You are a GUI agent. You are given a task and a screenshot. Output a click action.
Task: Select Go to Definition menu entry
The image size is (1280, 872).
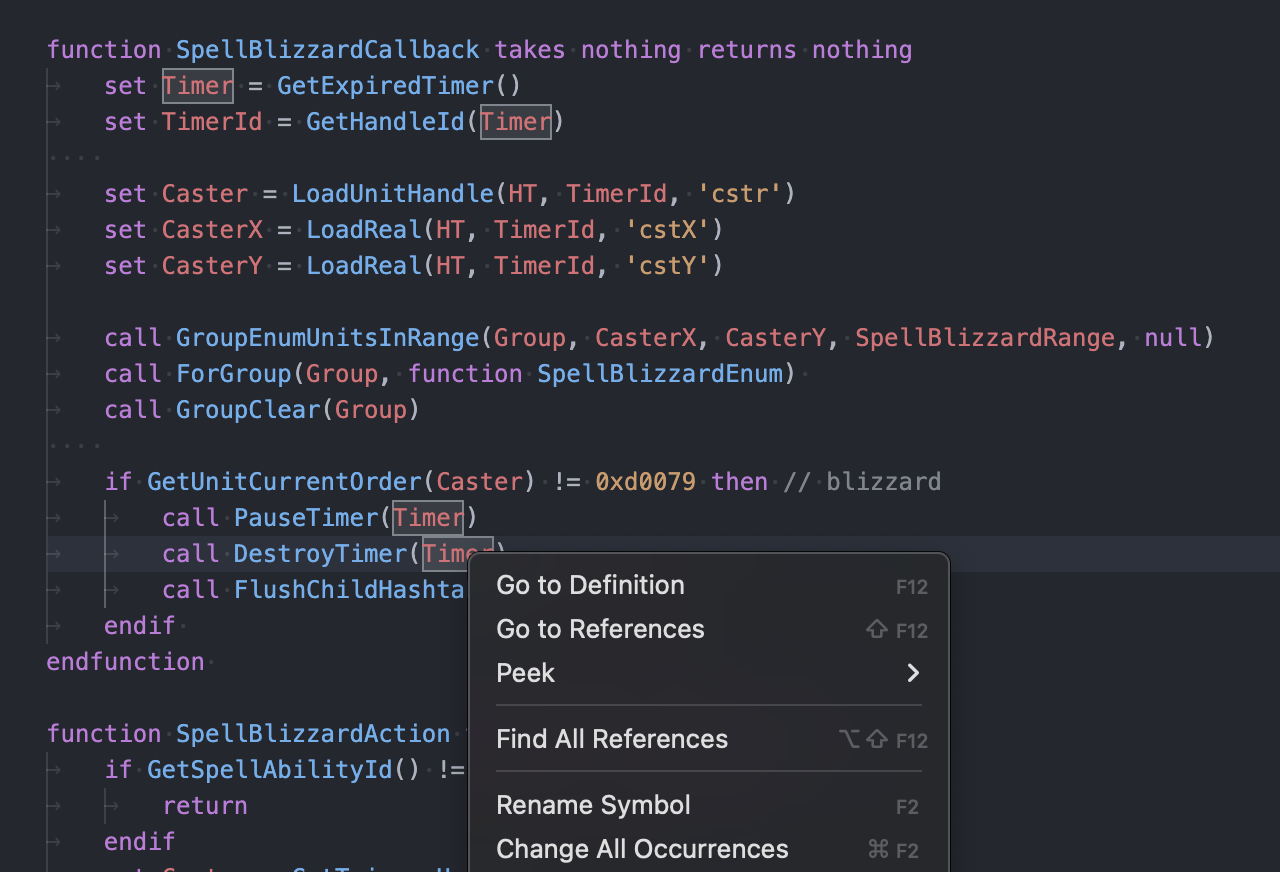pyautogui.click(x=590, y=585)
